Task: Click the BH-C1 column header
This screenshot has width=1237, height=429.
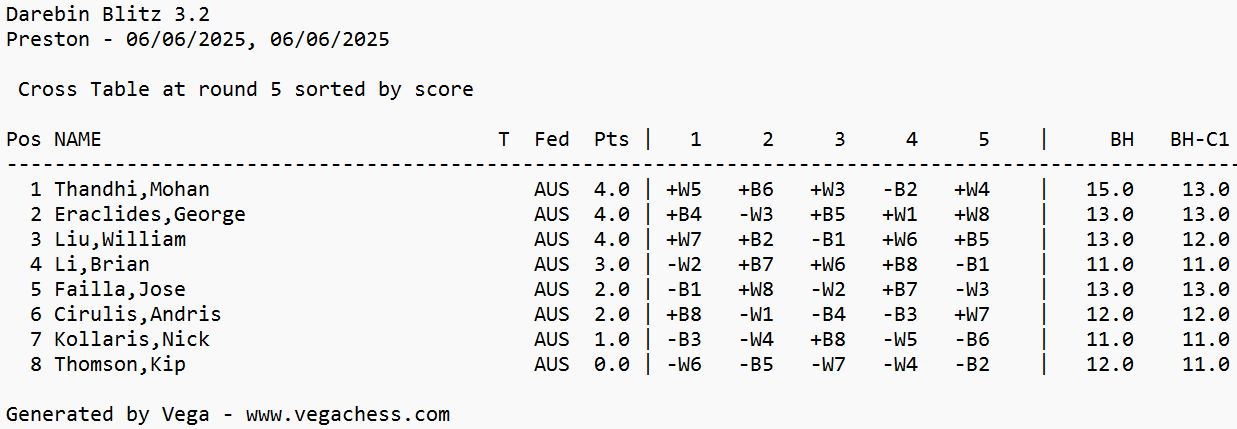Action: click(x=1199, y=140)
